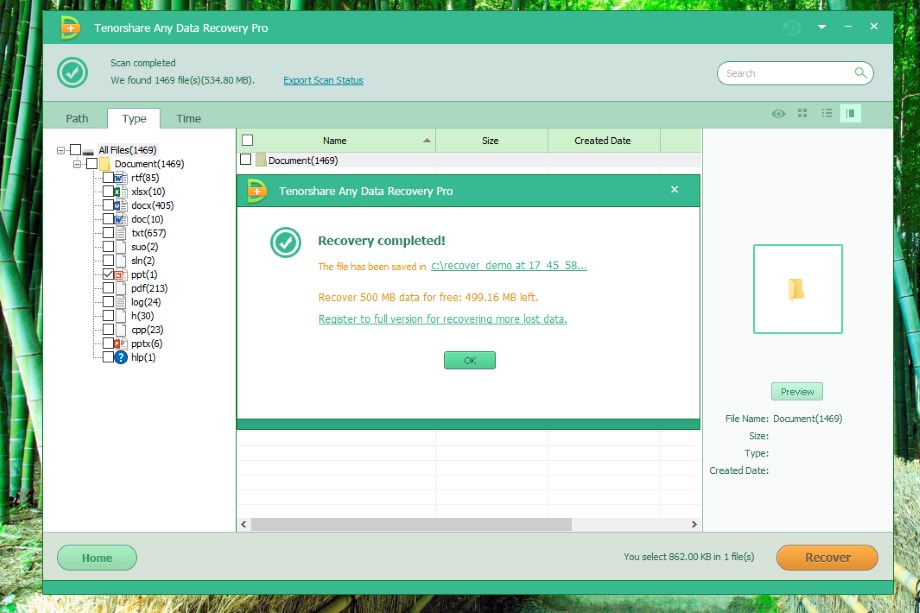Open the title bar dropdown menu arrow

[822, 27]
